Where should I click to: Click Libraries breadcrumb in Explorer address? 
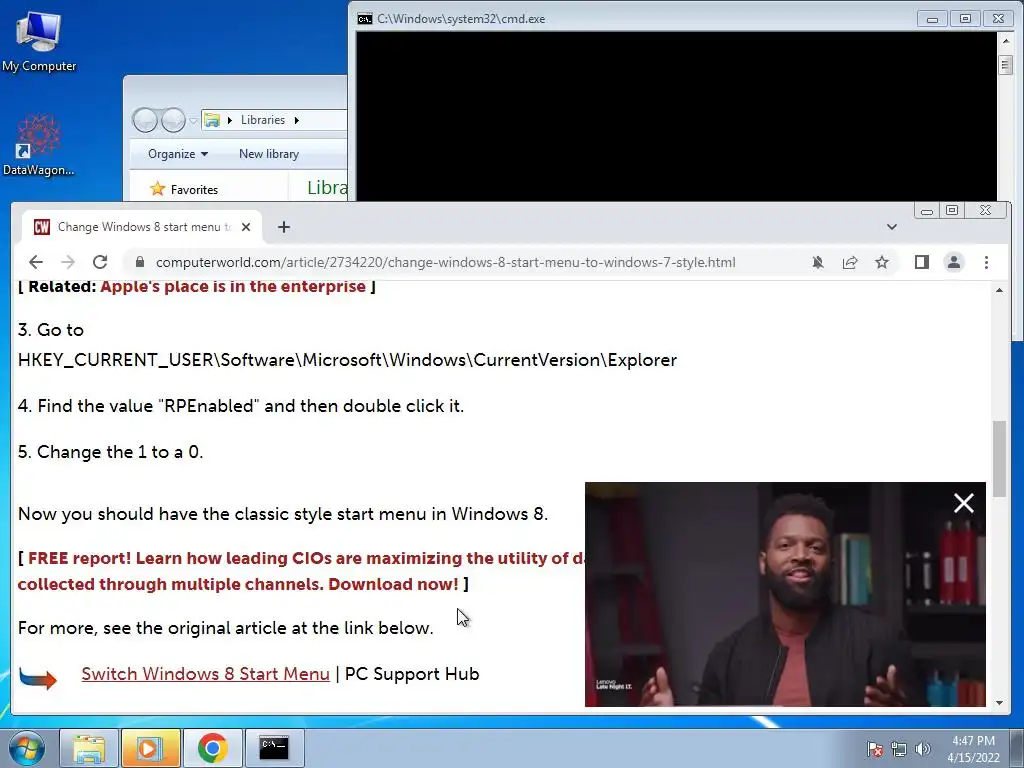263,120
